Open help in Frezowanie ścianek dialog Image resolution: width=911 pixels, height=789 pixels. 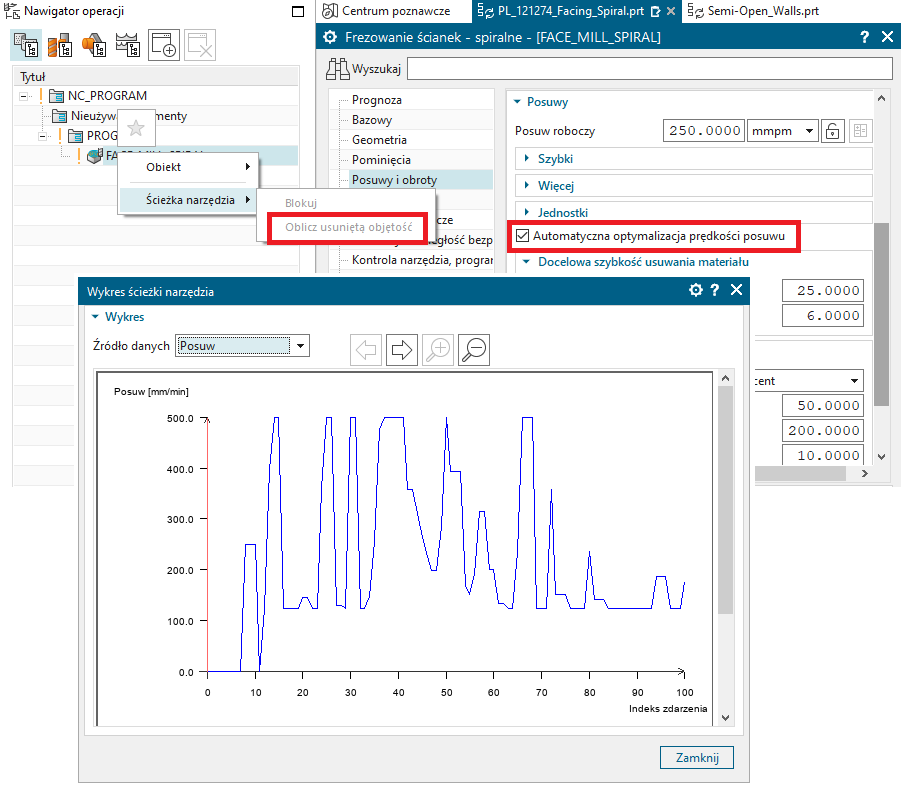pyautogui.click(x=865, y=37)
